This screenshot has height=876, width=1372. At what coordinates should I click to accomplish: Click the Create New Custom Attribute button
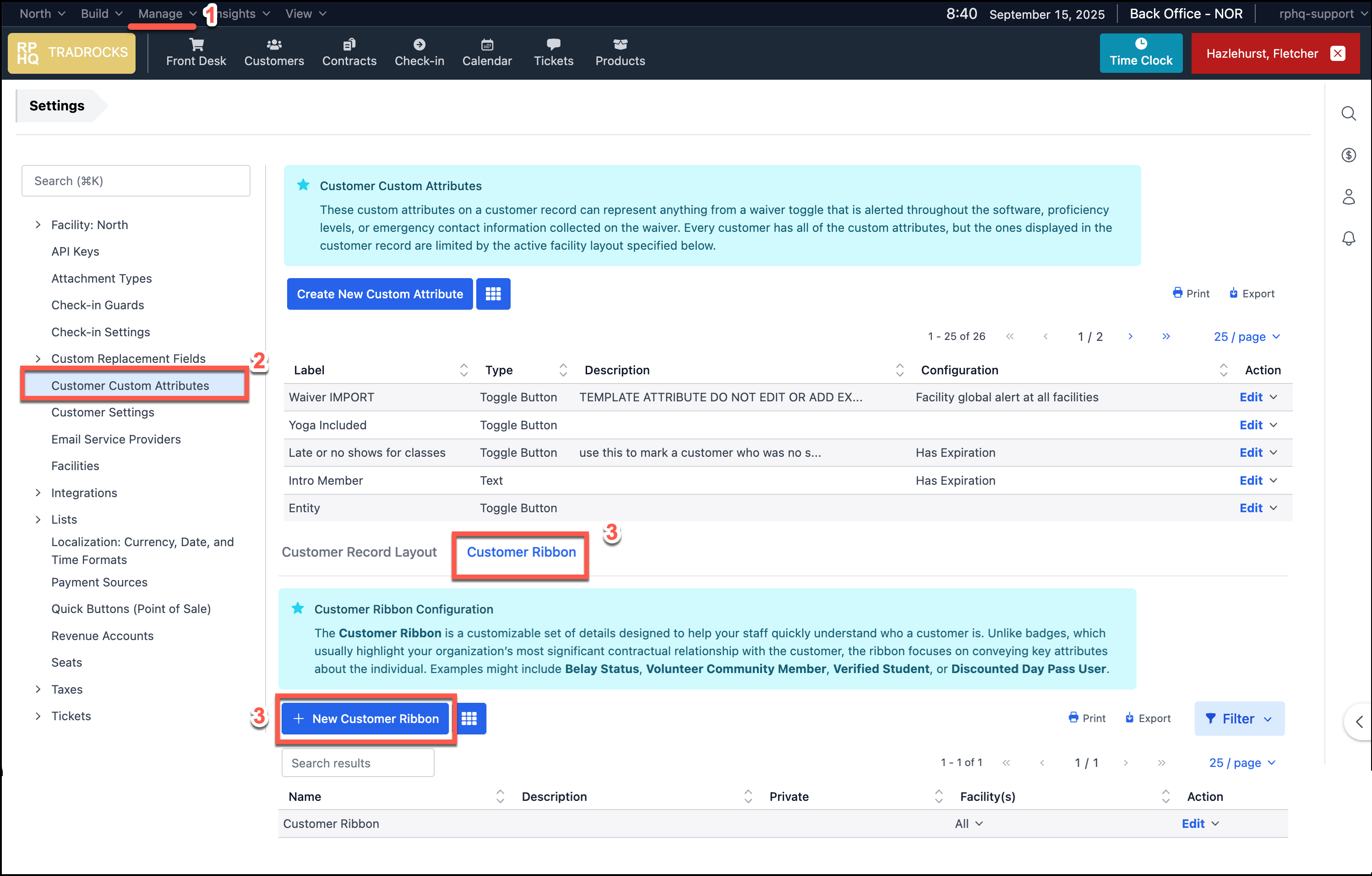pos(380,294)
